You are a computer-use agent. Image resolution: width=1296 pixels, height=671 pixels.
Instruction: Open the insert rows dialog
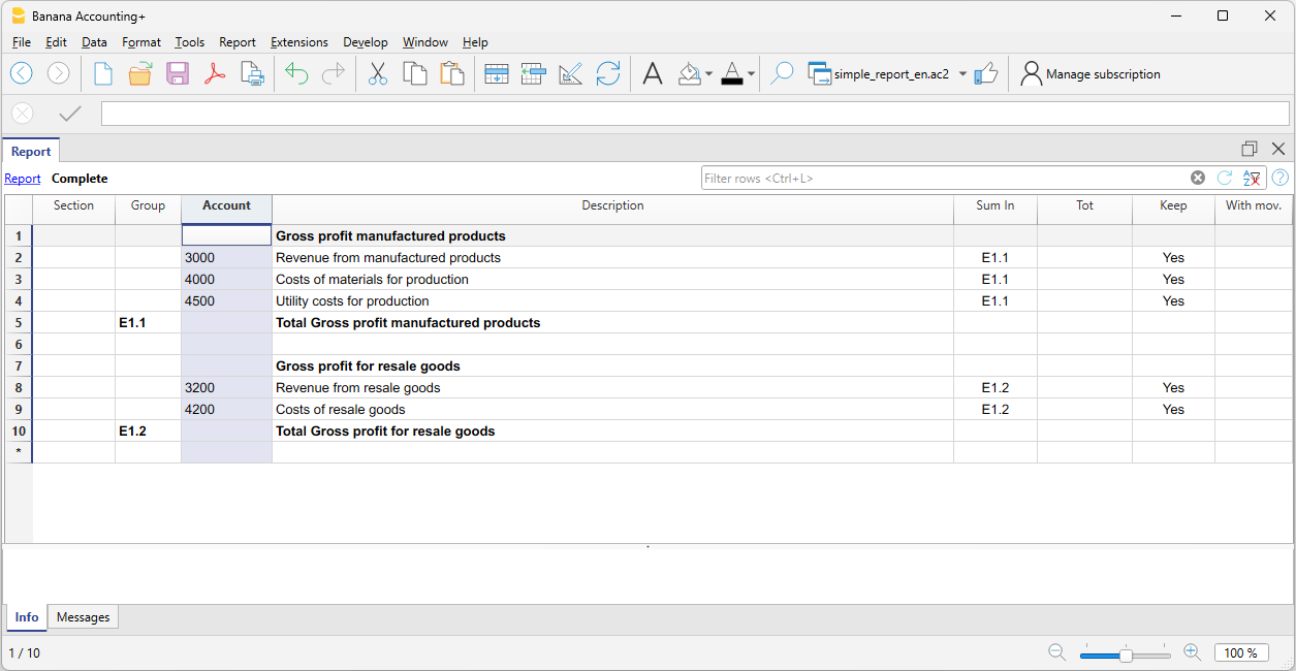496,73
